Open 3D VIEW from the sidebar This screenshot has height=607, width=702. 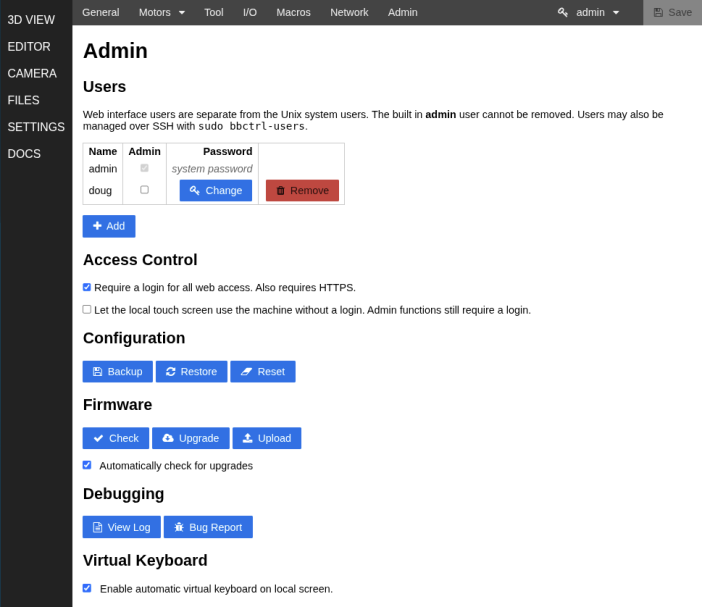tap(31, 20)
